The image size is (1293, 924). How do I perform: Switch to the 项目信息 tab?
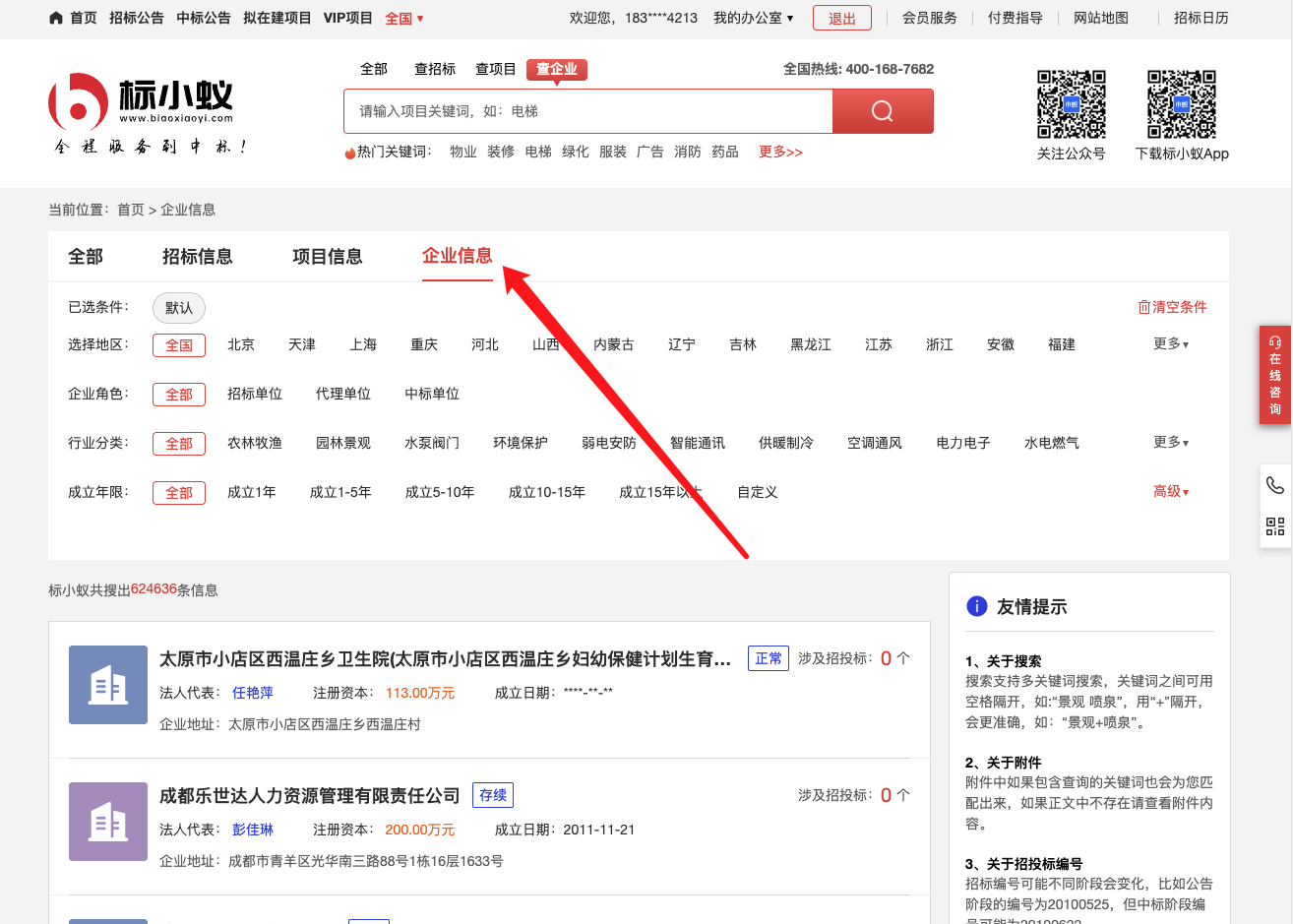click(327, 257)
